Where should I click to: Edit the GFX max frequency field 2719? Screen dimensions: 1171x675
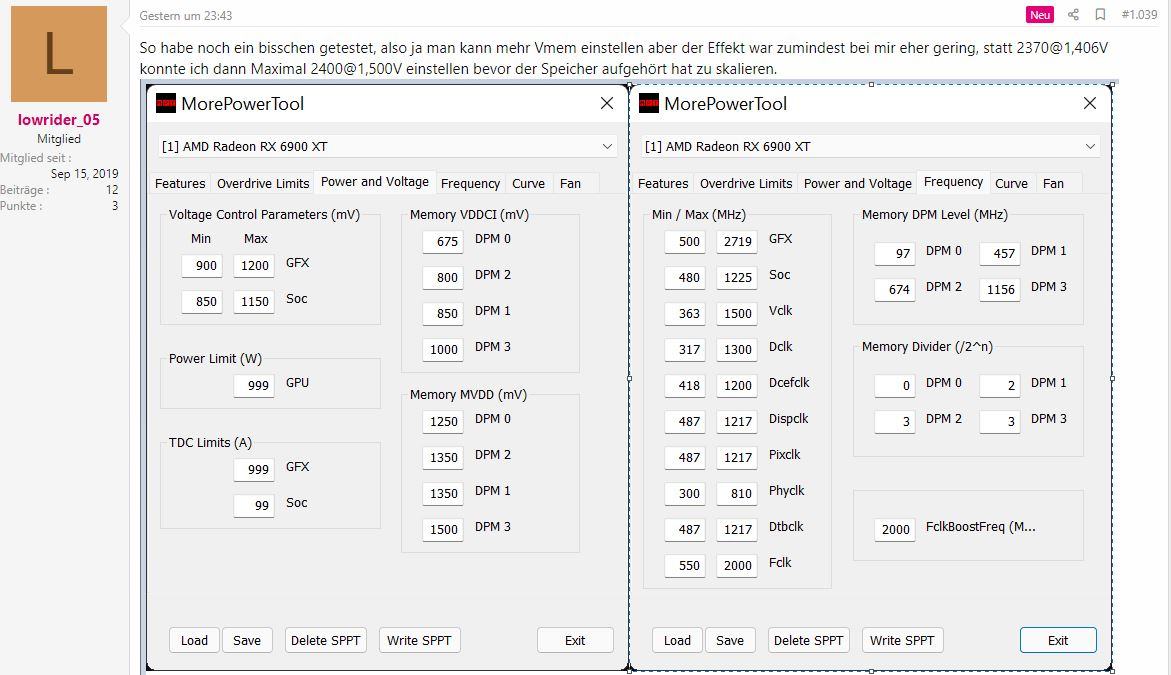737,242
